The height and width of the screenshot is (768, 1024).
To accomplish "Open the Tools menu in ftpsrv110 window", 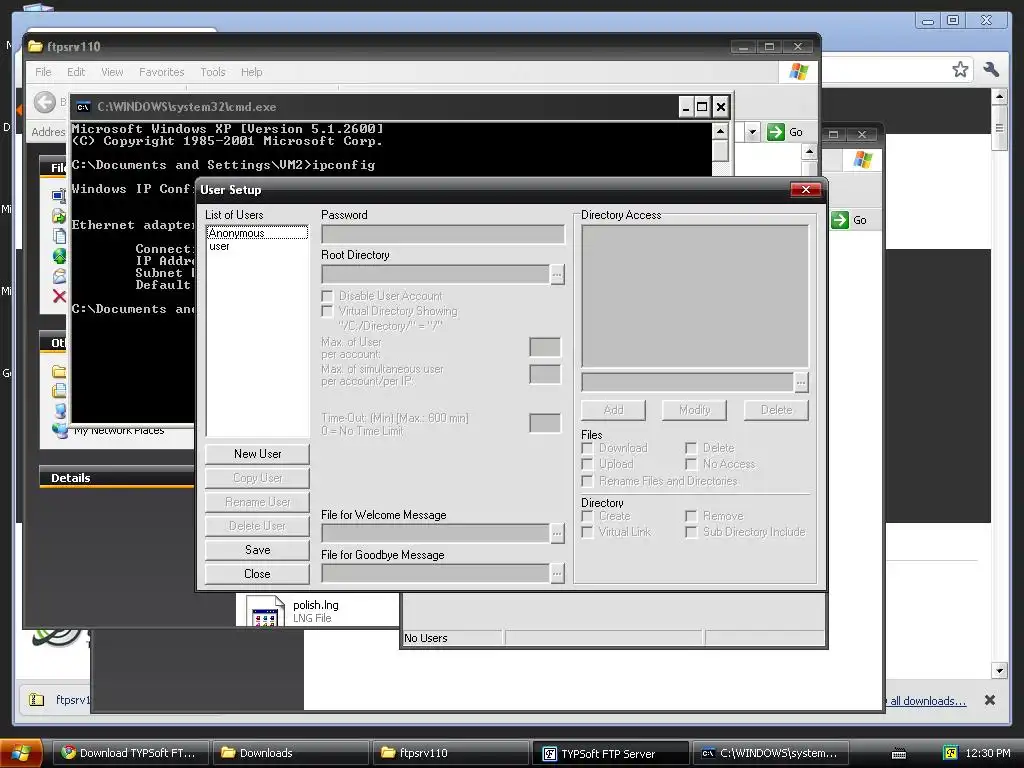I will point(212,72).
